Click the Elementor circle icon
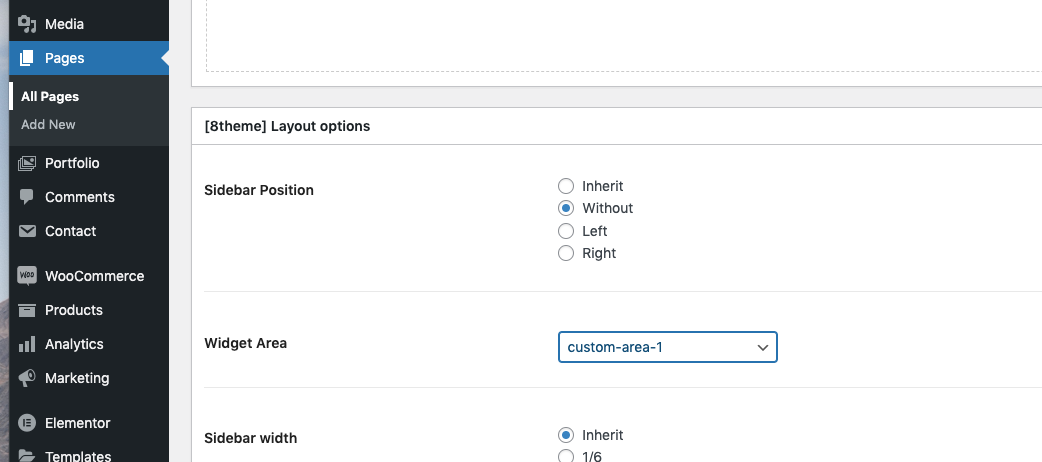The image size is (1042, 462). tap(27, 423)
